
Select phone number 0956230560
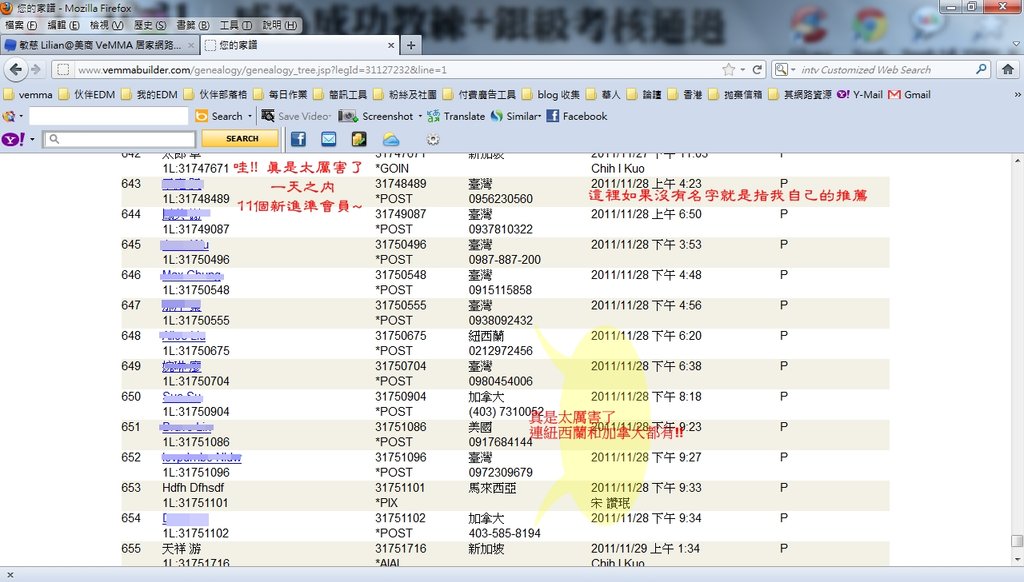click(500, 199)
